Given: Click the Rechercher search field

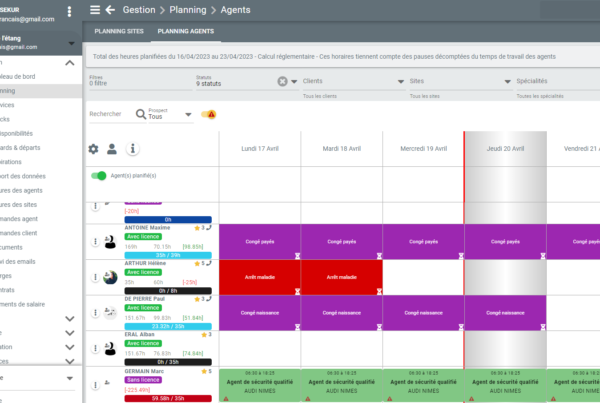Looking at the screenshot, I should pos(105,115).
